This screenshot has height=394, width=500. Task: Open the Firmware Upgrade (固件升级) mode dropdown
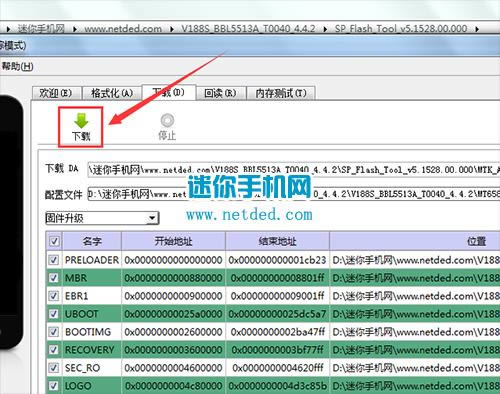102,218
